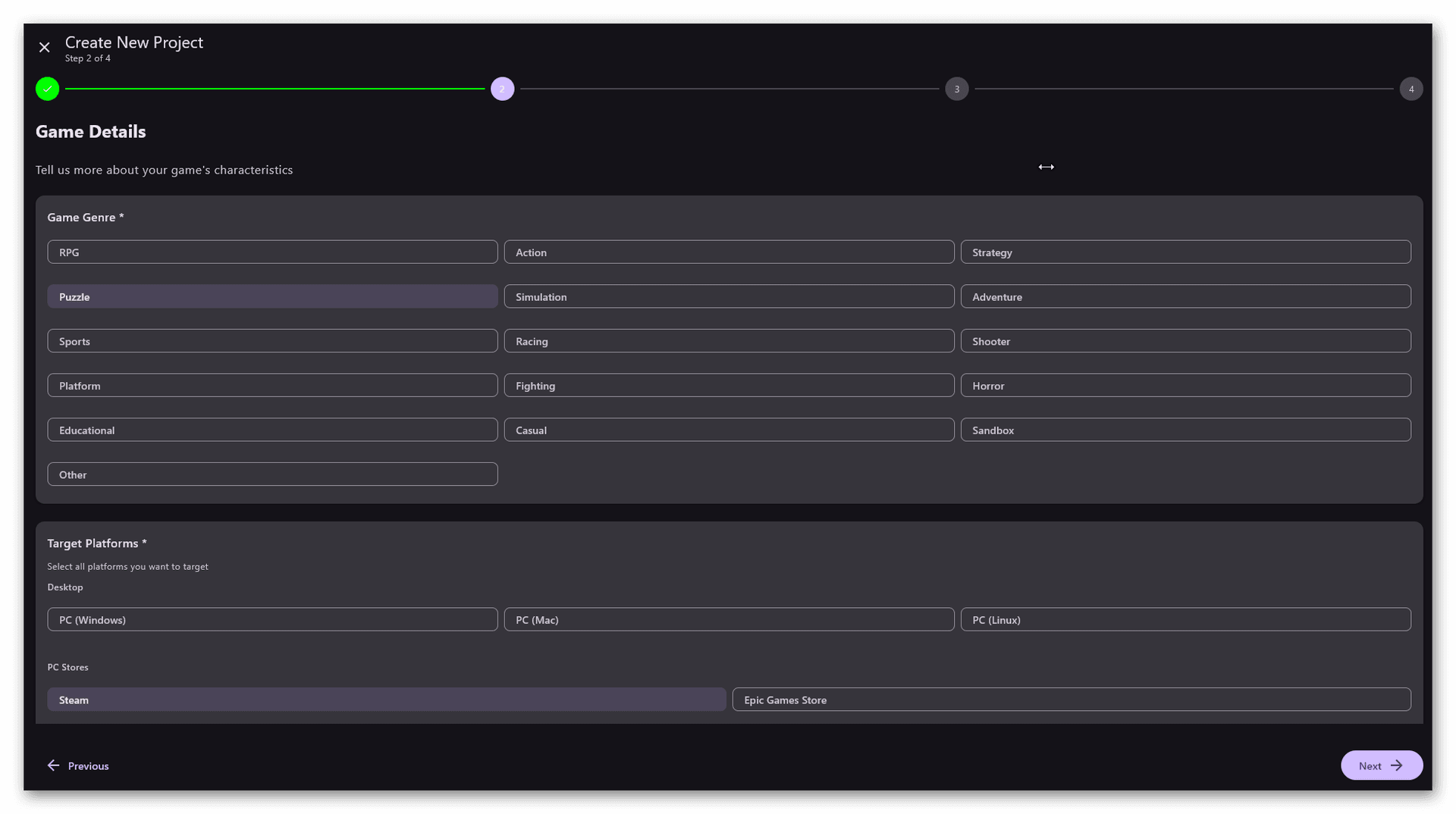This screenshot has width=1456, height=814.
Task: Click 'Tell us more about your game's characteristics'
Action: [164, 170]
